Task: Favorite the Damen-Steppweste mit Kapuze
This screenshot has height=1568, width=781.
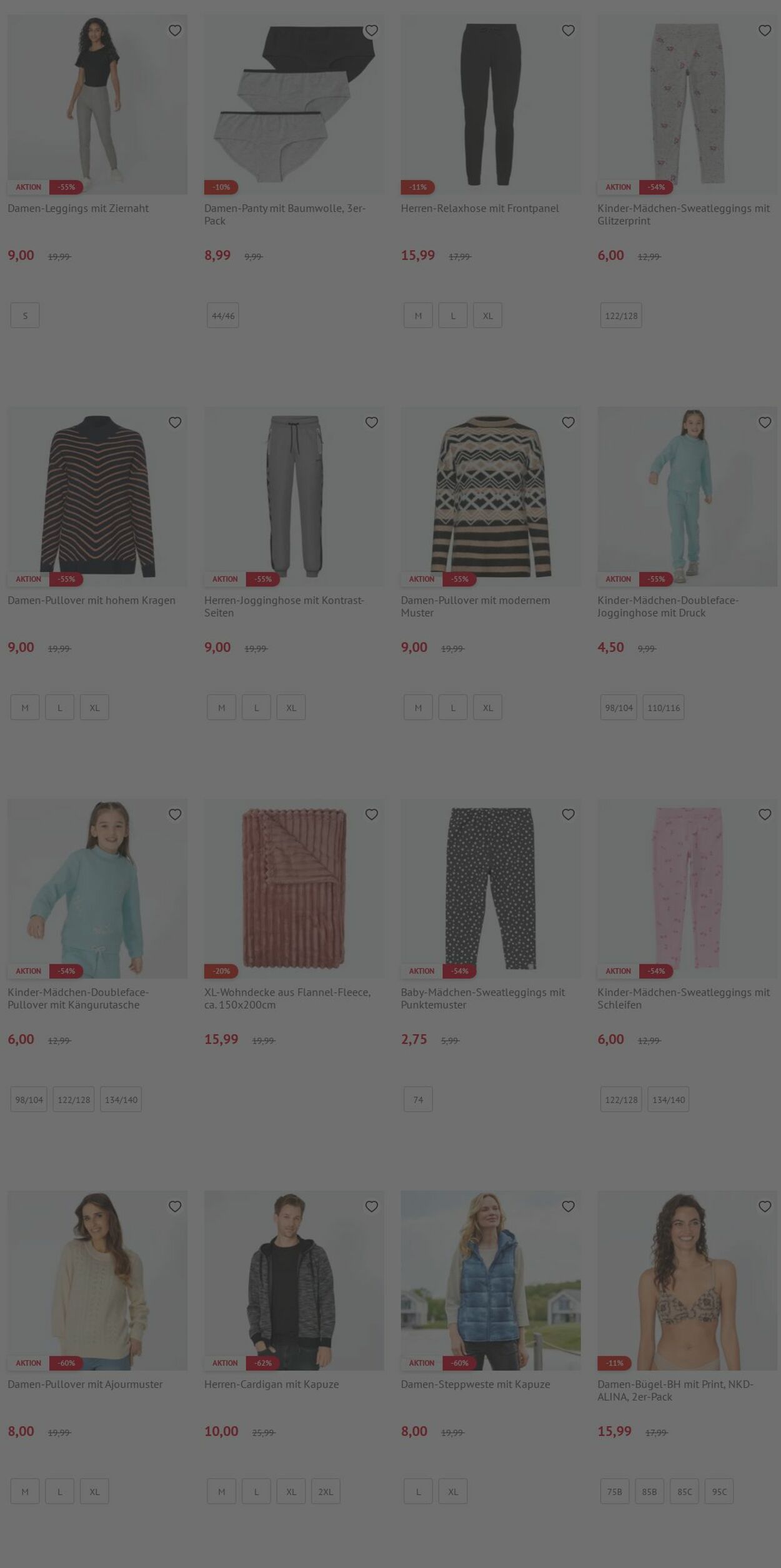Action: point(568,1206)
